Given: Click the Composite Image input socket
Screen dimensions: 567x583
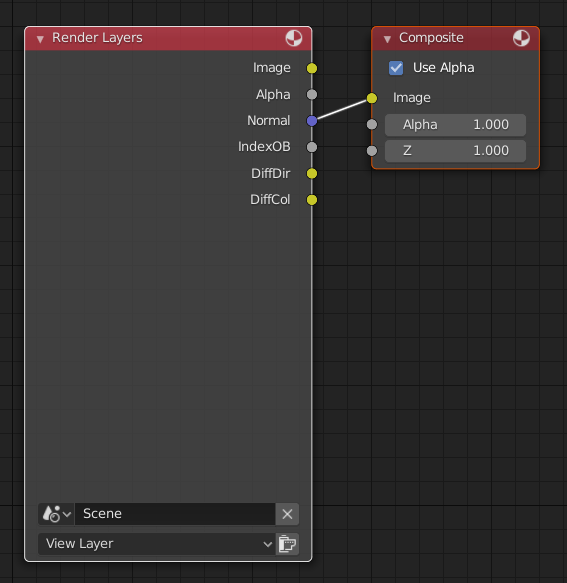Looking at the screenshot, I should (x=372, y=98).
